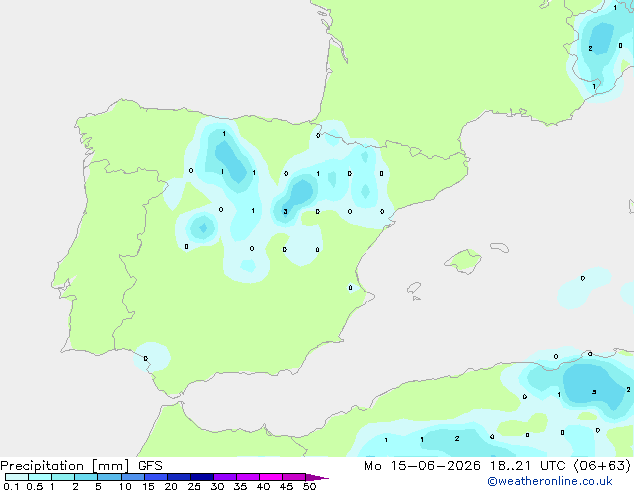Click the 5–10 mm legend color swatch
This screenshot has width=634, height=490.
click(109, 477)
